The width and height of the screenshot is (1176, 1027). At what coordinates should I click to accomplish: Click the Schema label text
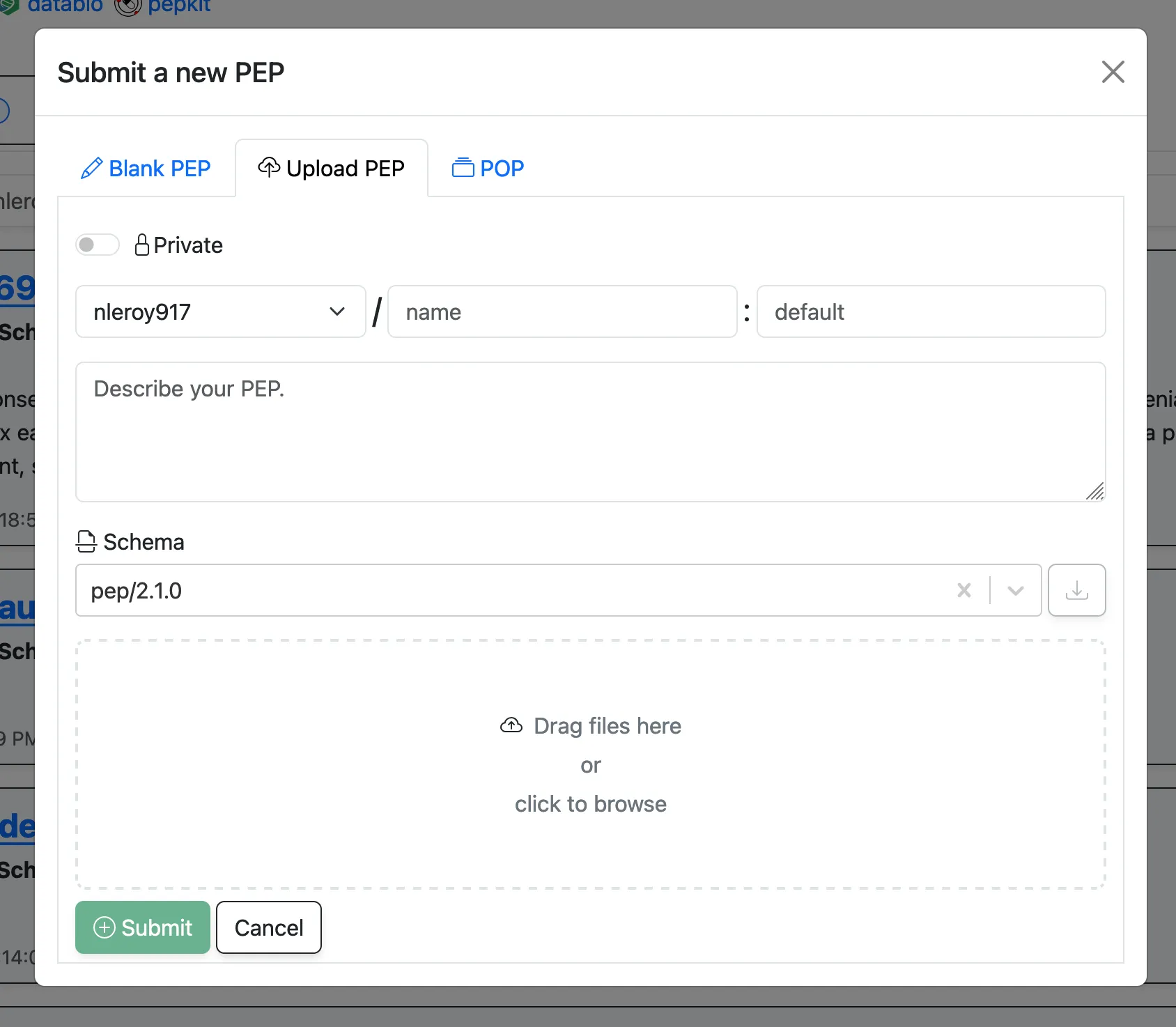pos(144,542)
